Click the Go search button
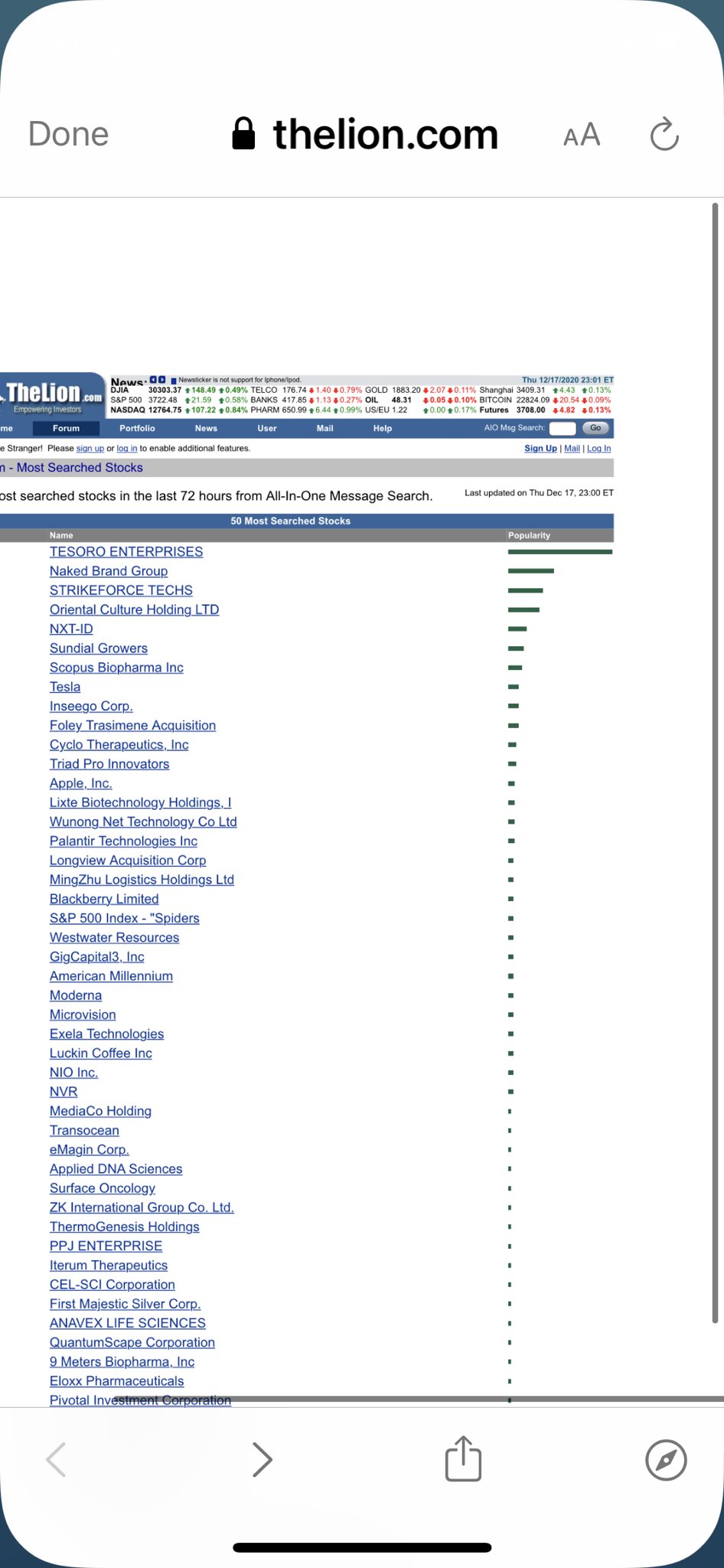Image resolution: width=724 pixels, height=1568 pixels. pyautogui.click(x=595, y=428)
